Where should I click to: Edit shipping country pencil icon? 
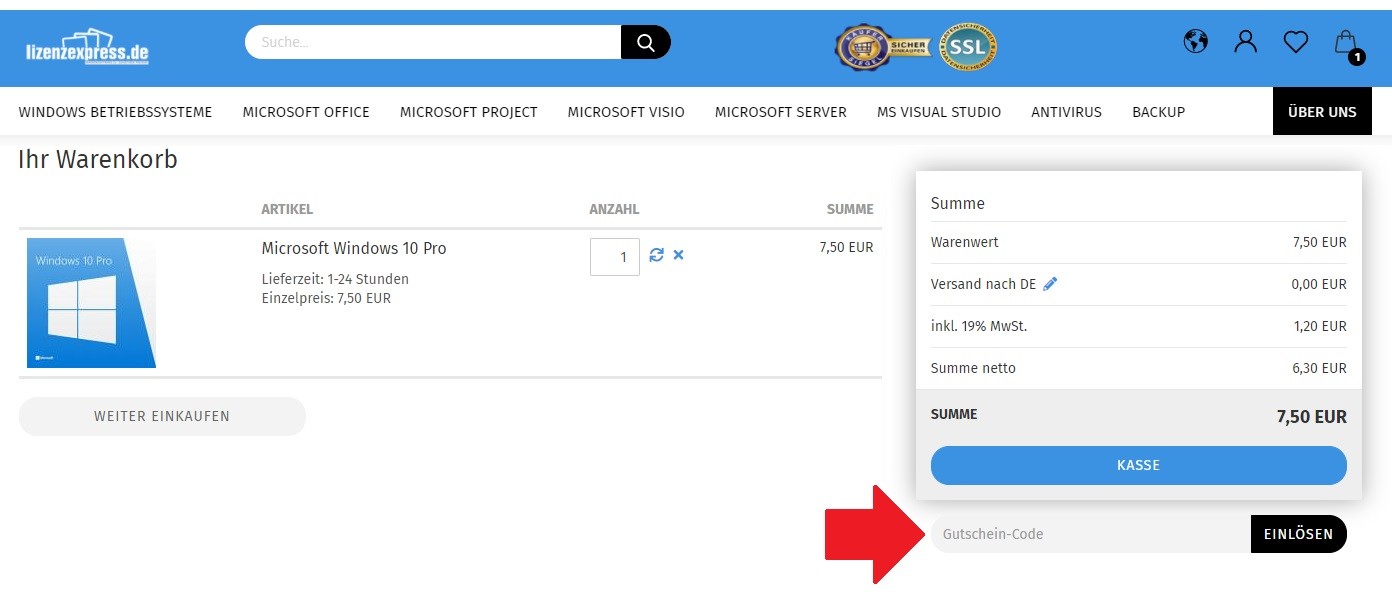(x=1050, y=284)
